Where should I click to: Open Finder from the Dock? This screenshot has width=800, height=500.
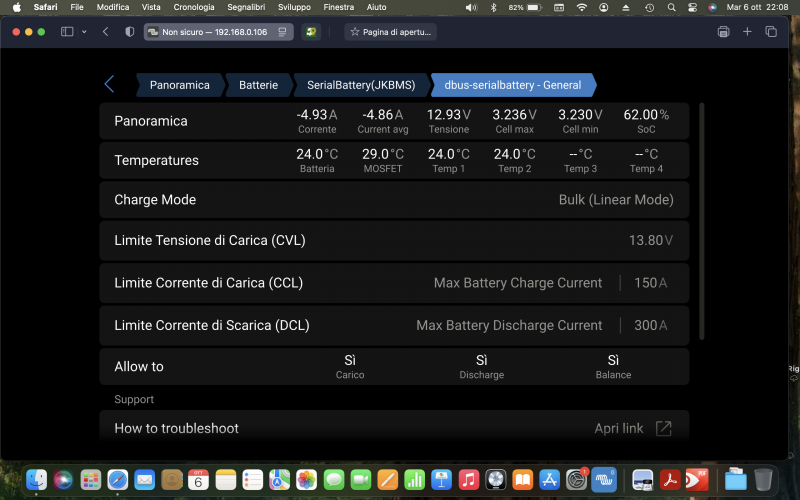pyautogui.click(x=37, y=480)
